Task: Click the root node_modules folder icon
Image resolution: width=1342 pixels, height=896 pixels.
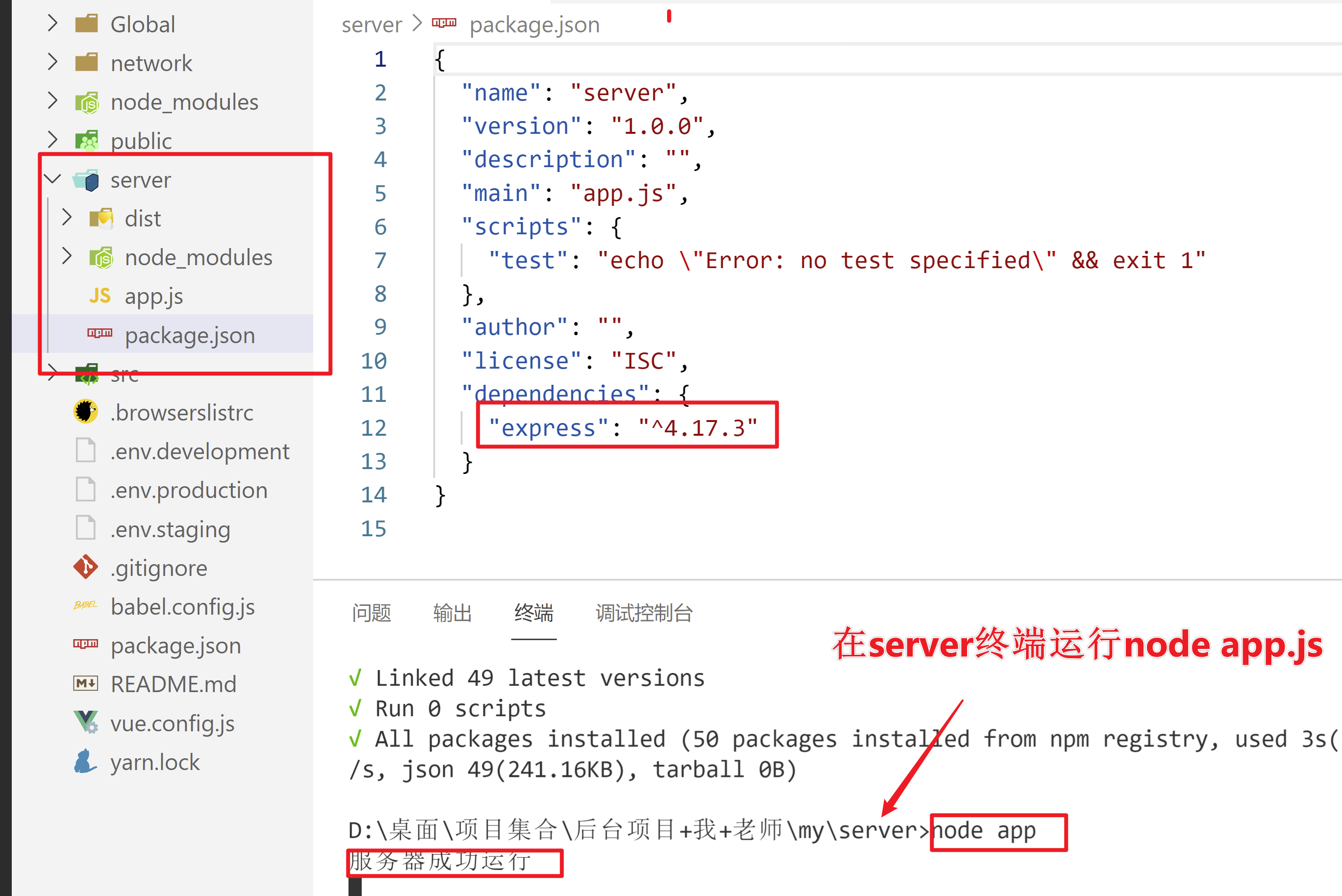Action: [86, 102]
